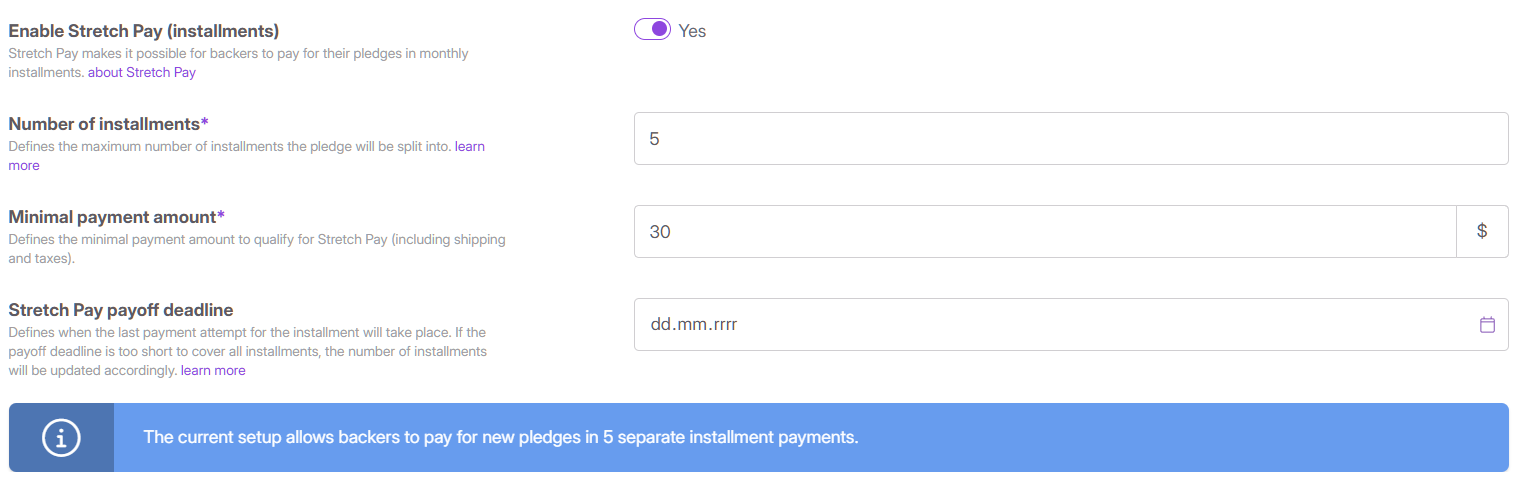Focus the Minimal payment amount field
This screenshot has width=1520, height=483.
[x=1044, y=231]
